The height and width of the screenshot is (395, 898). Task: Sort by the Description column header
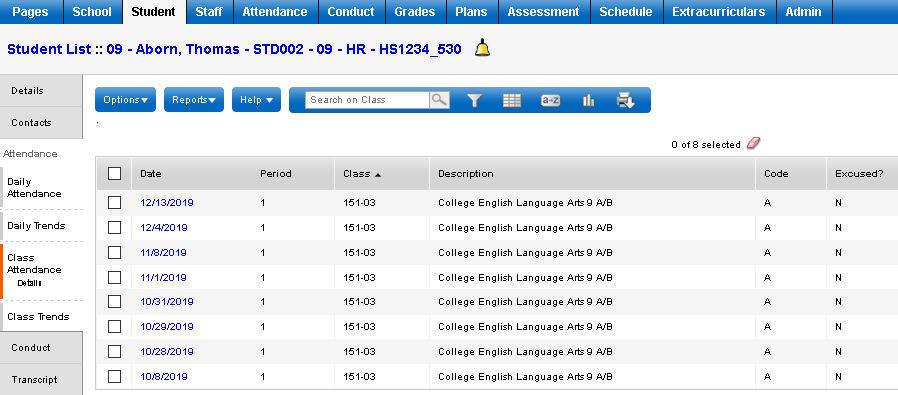coord(466,173)
